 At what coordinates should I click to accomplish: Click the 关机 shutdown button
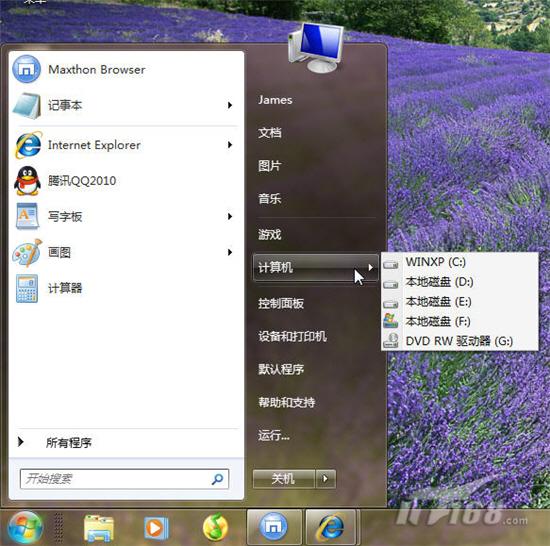[283, 479]
